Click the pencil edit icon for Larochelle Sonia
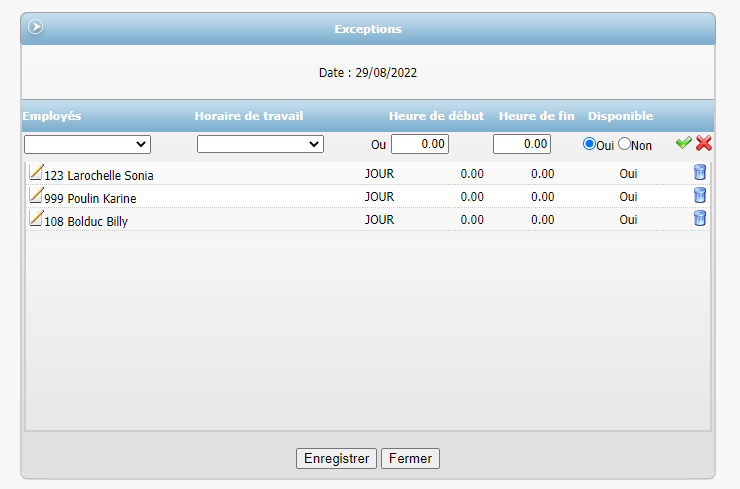The image size is (740, 489). [36, 172]
